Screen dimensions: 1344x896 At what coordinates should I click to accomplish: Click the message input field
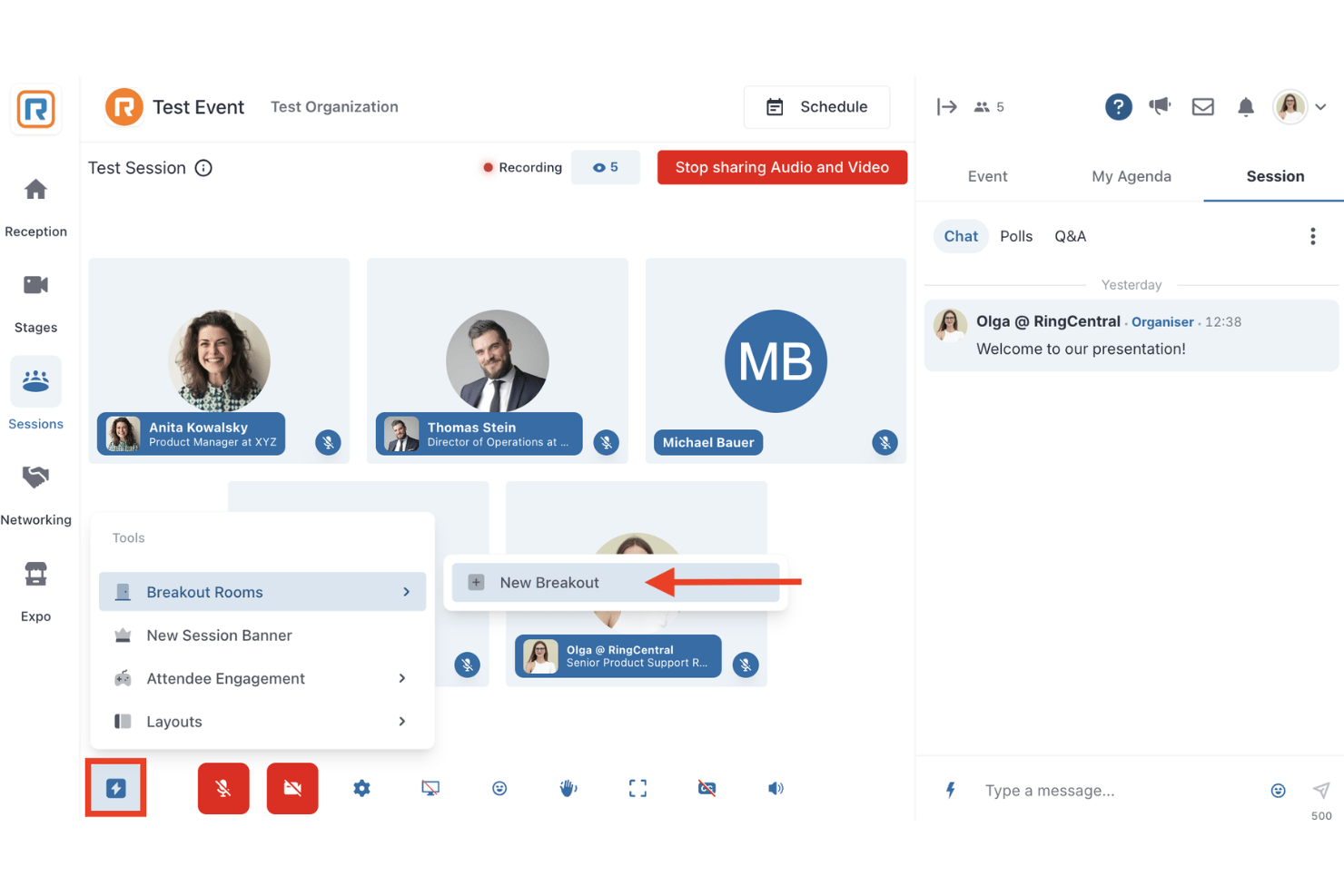[1119, 791]
